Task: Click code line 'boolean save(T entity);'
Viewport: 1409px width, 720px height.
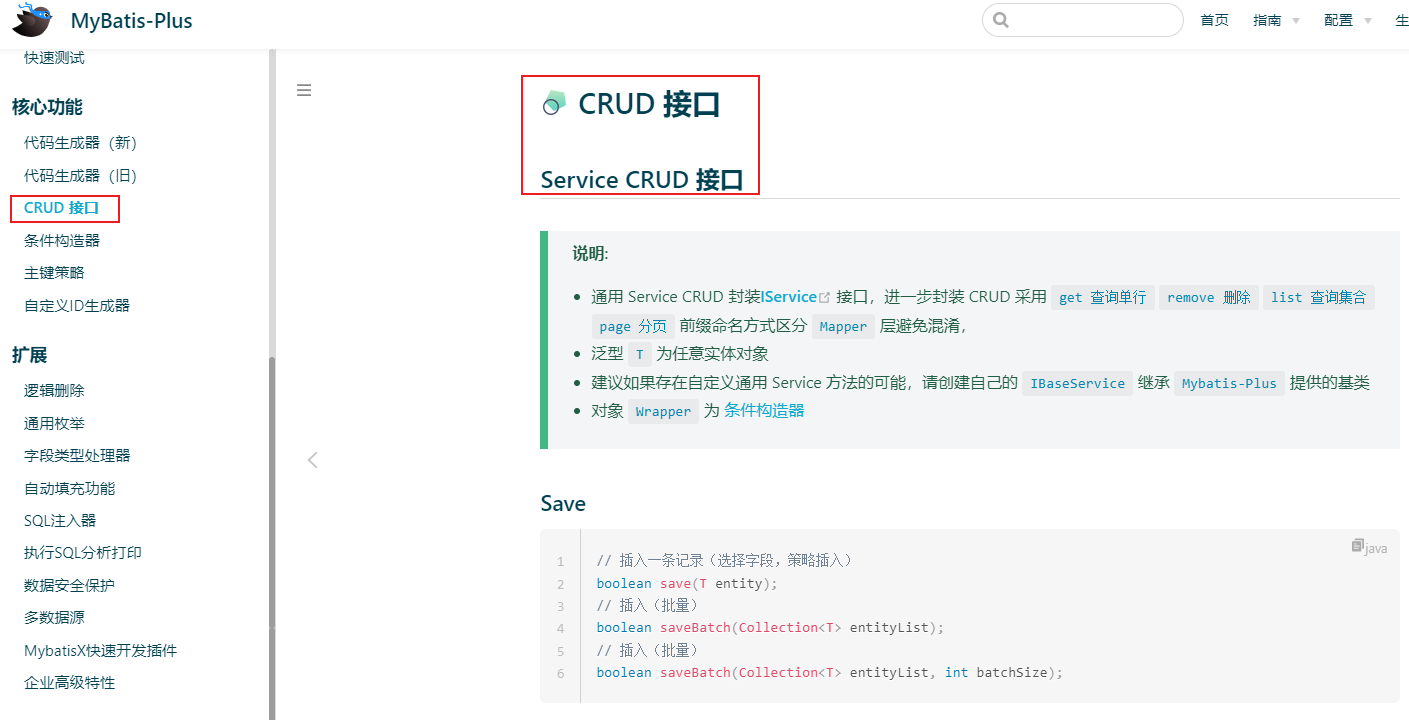Action: [687, 583]
